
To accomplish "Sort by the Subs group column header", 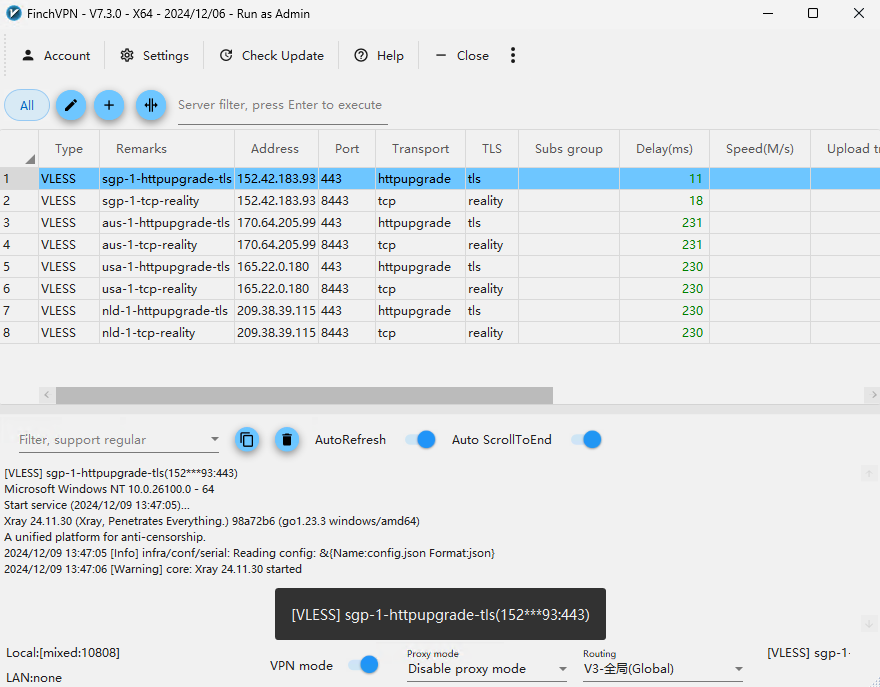I will pyautogui.click(x=569, y=149).
